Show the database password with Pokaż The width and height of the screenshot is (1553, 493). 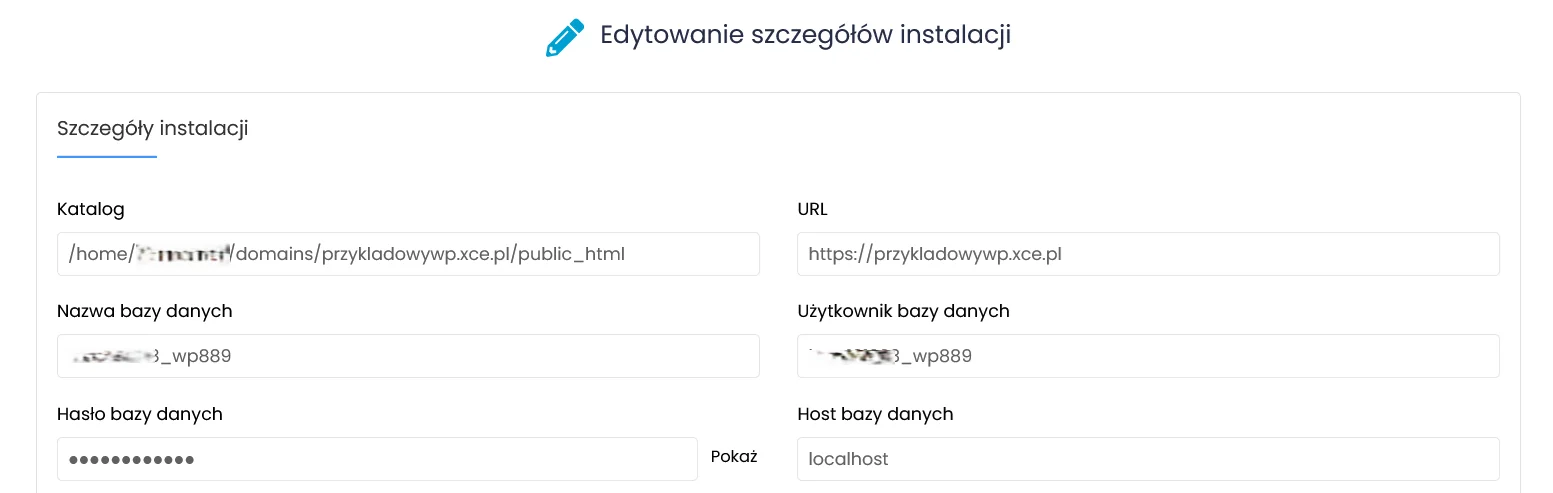(734, 457)
